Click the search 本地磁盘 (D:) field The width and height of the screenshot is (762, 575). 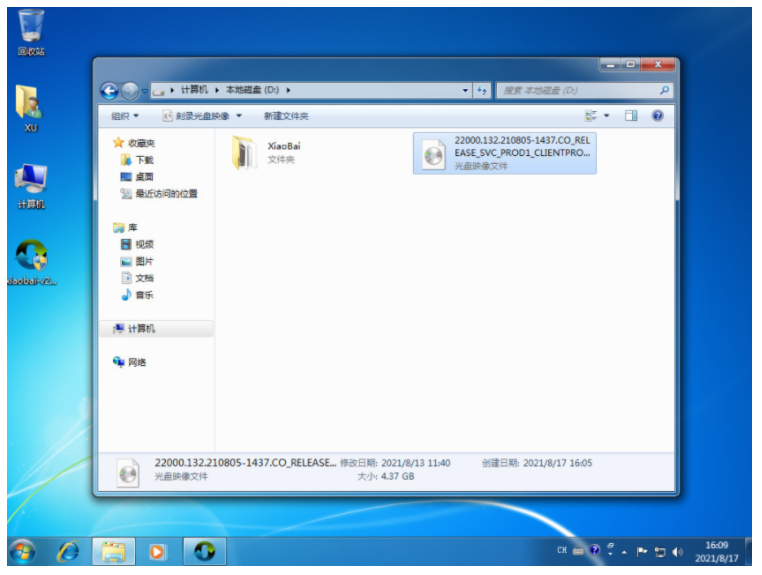pyautogui.click(x=578, y=91)
